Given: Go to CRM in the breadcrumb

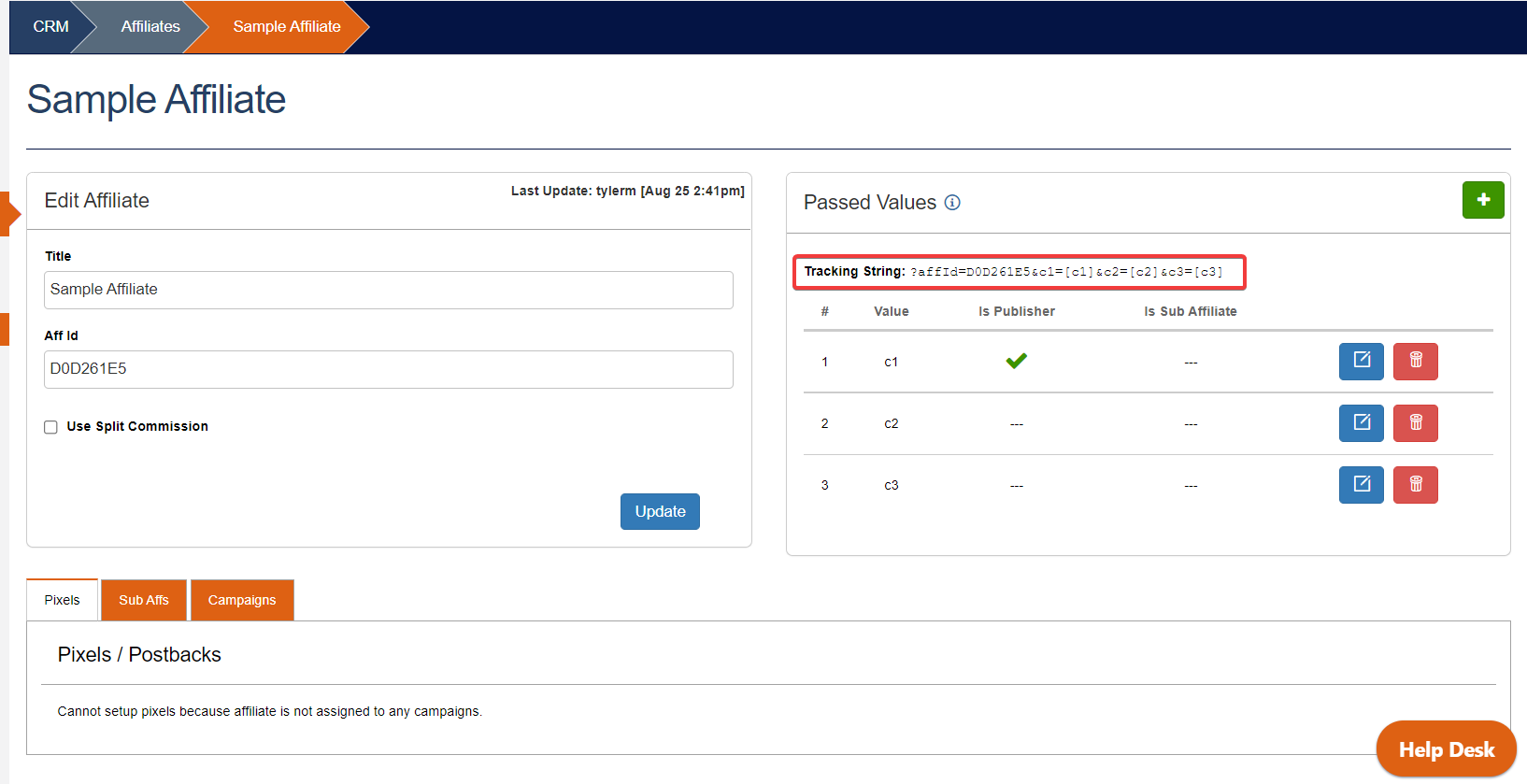Looking at the screenshot, I should [x=50, y=26].
